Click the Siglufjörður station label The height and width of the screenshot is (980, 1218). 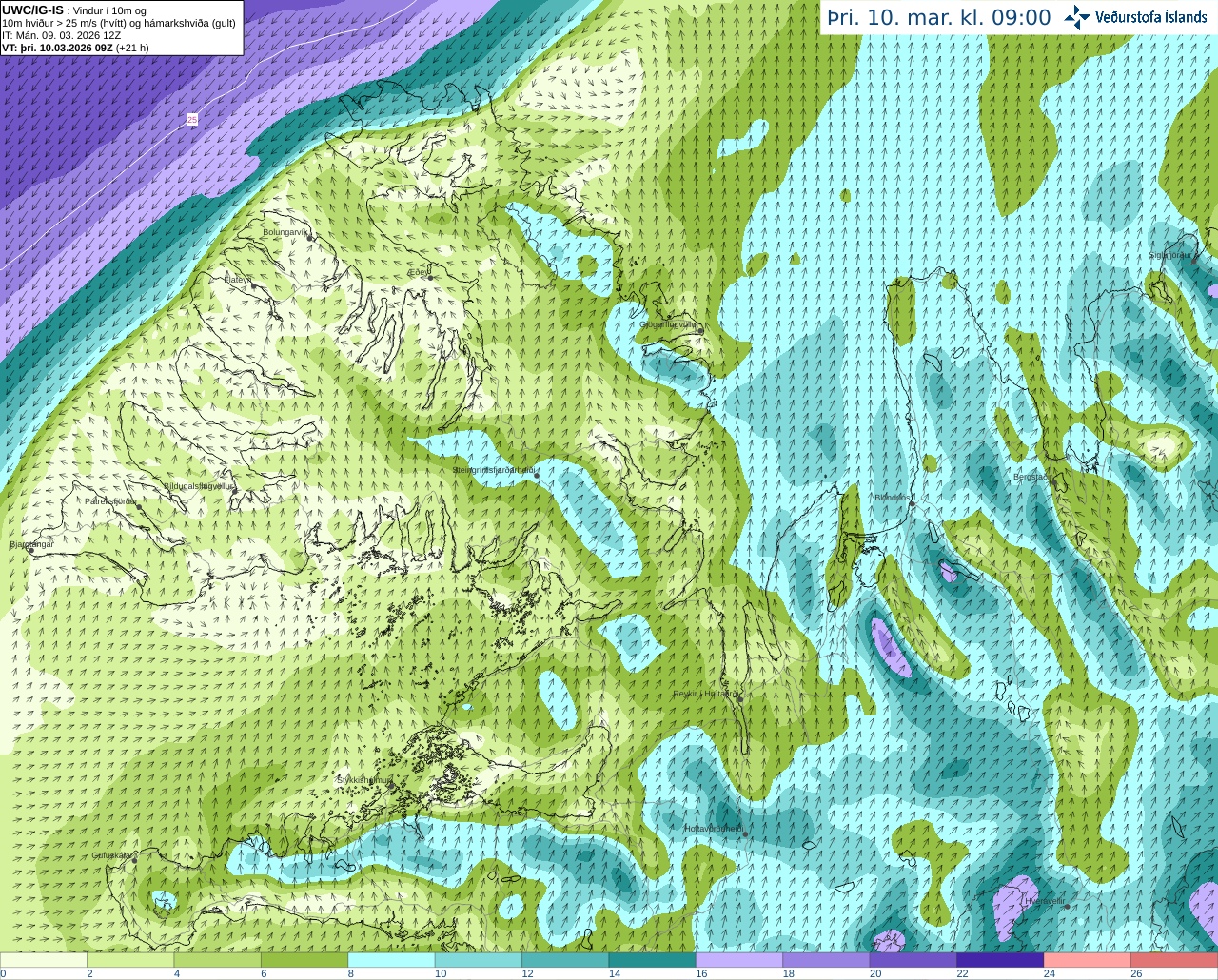1170,255
